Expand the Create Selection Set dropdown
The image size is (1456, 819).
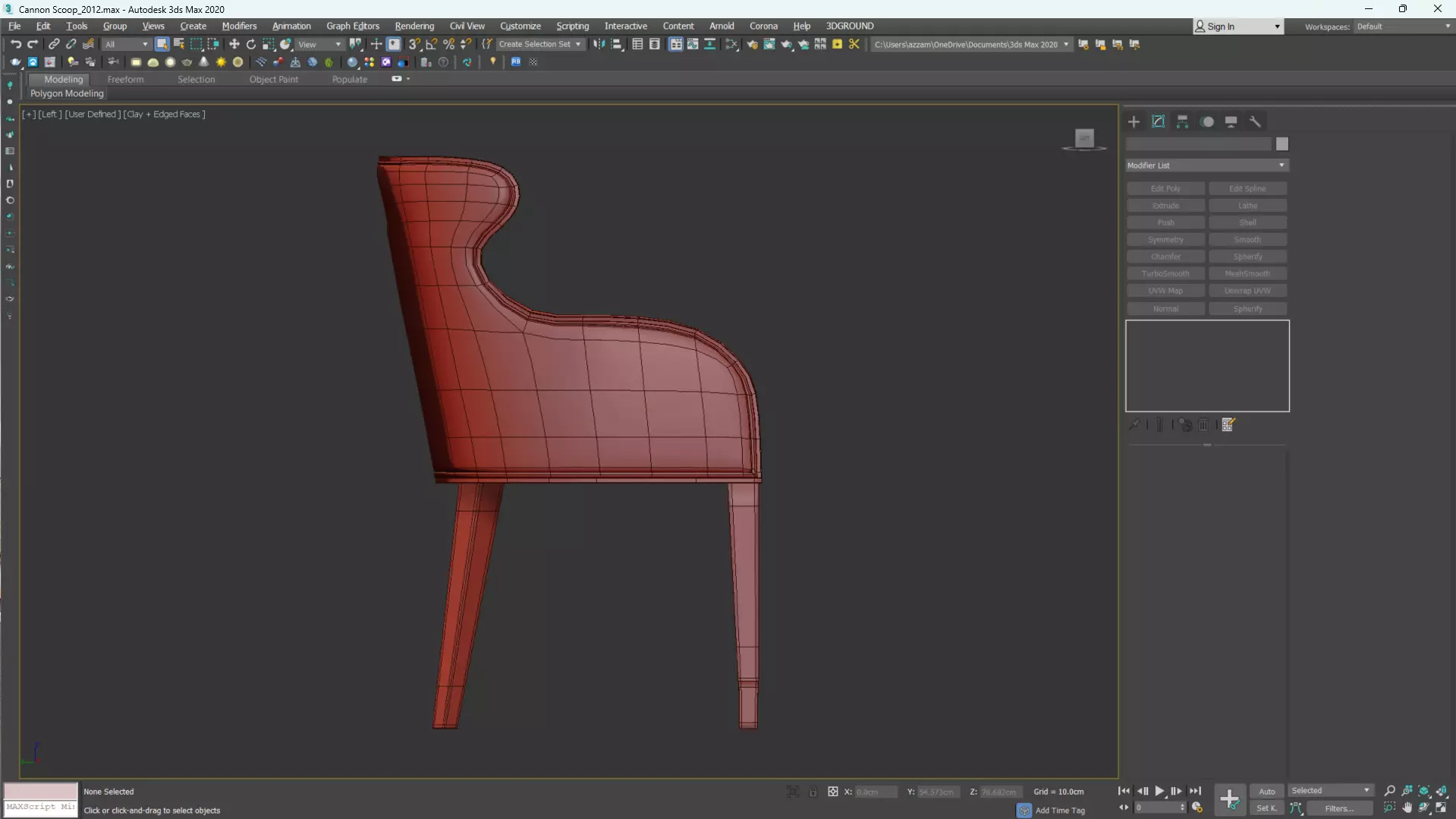[x=539, y=44]
